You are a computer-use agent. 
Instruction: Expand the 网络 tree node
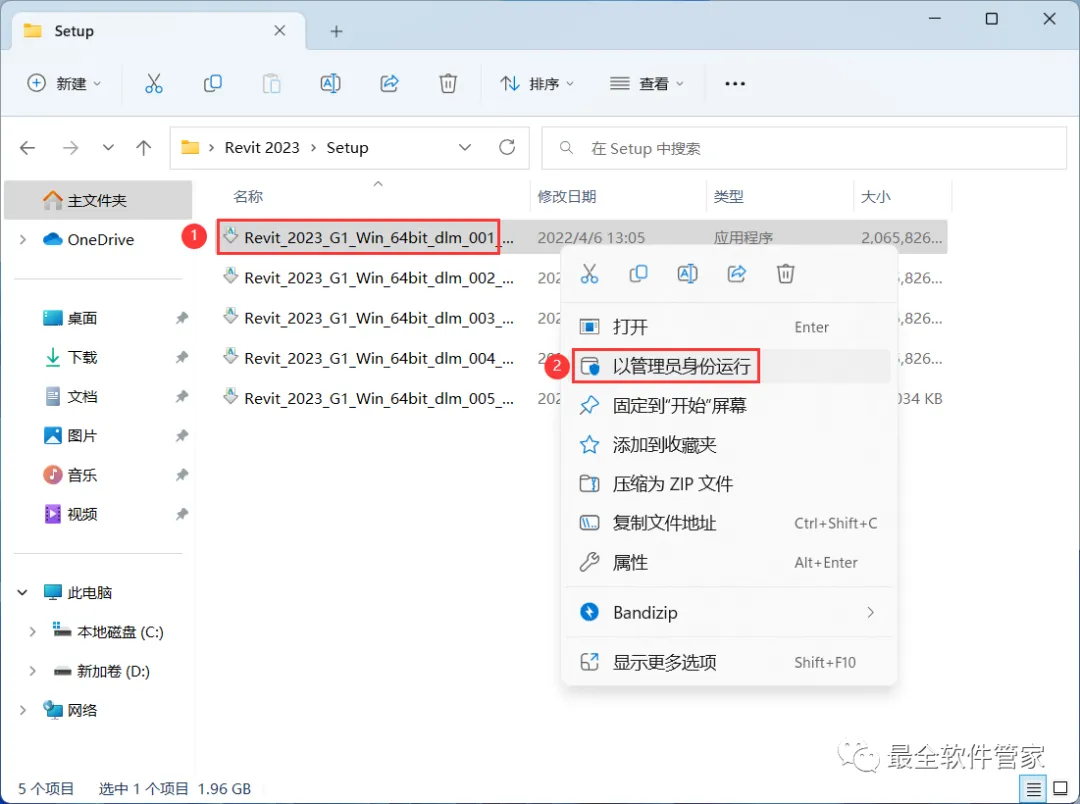(x=23, y=710)
